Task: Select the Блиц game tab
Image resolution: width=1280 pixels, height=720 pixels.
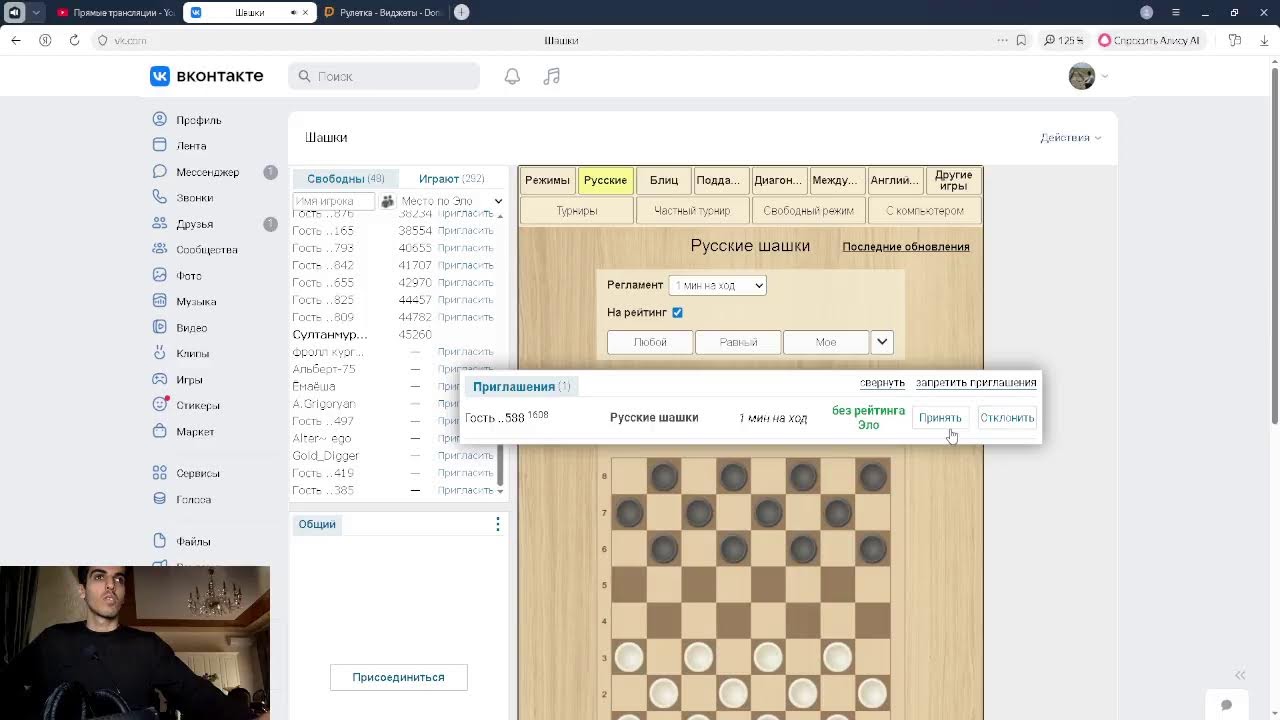Action: click(x=664, y=180)
